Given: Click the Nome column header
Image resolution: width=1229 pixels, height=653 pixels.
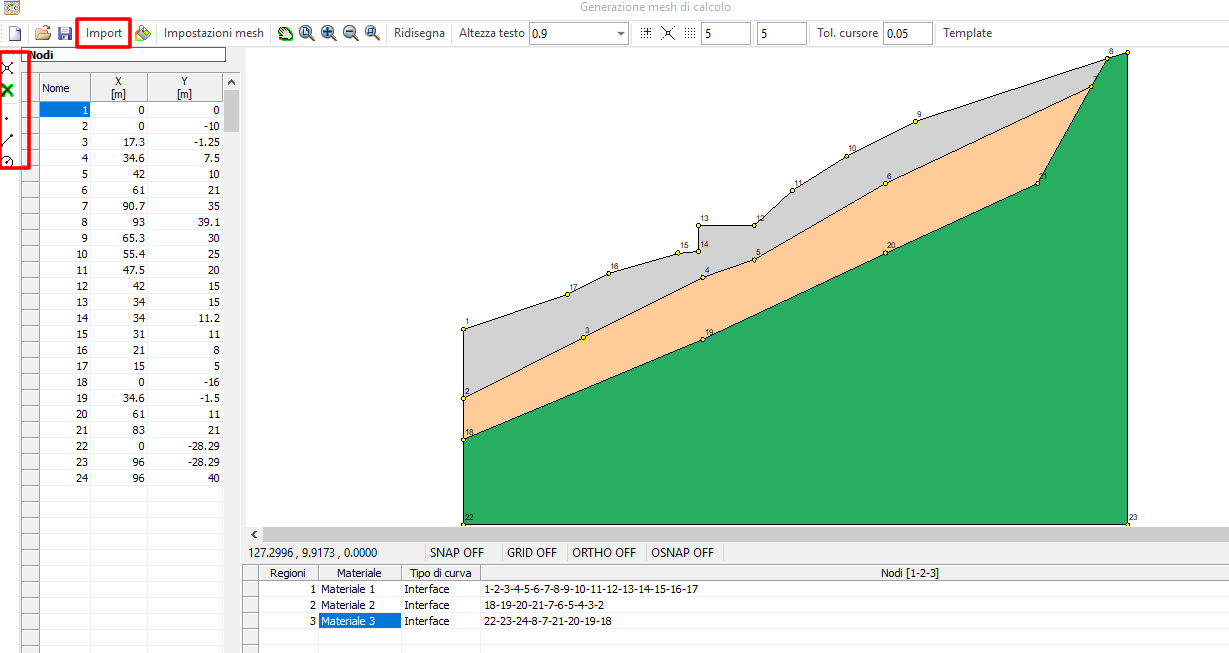Looking at the screenshot, I should 64,87.
